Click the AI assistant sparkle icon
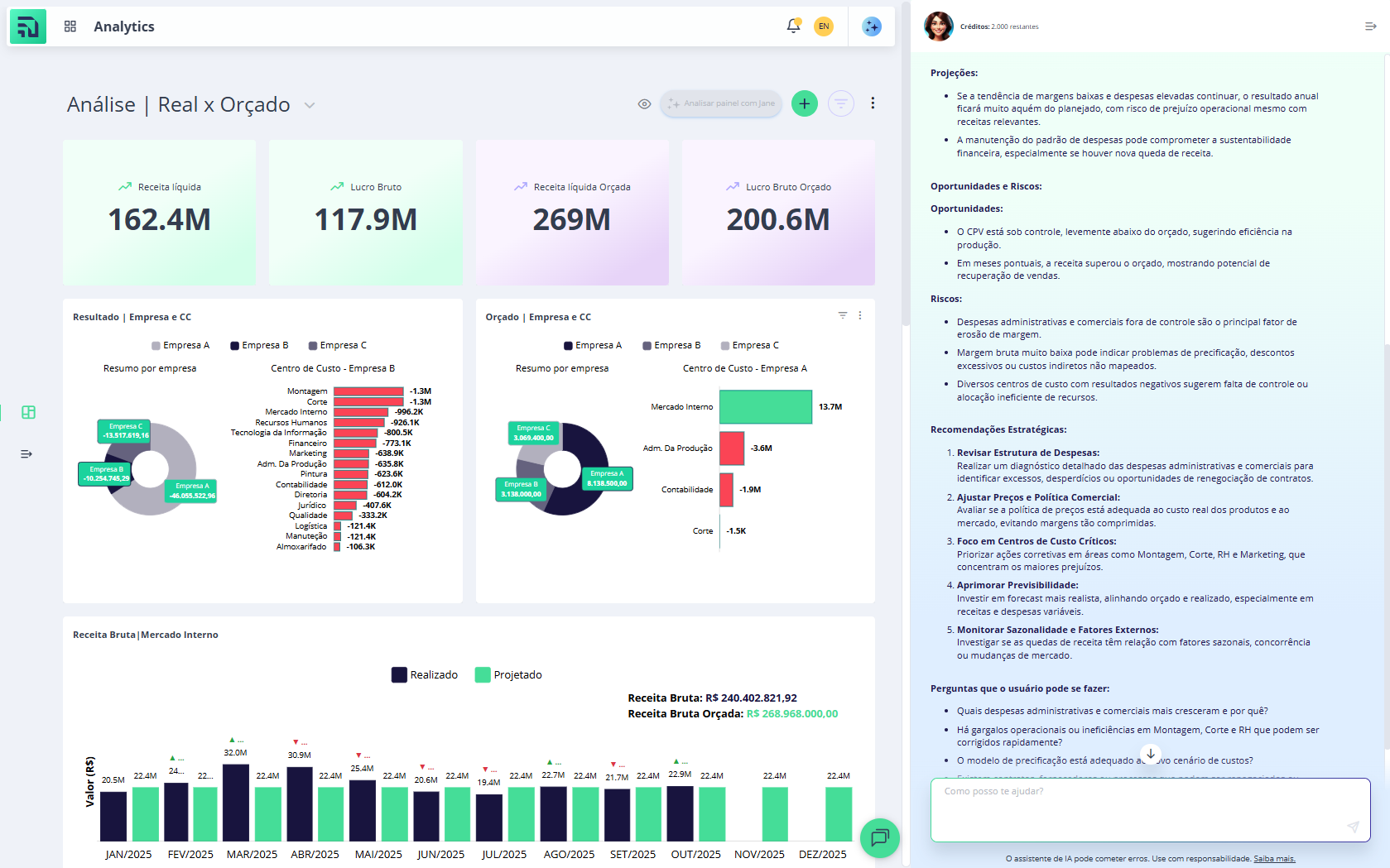Screen dimensions: 1390x868 (x=871, y=26)
